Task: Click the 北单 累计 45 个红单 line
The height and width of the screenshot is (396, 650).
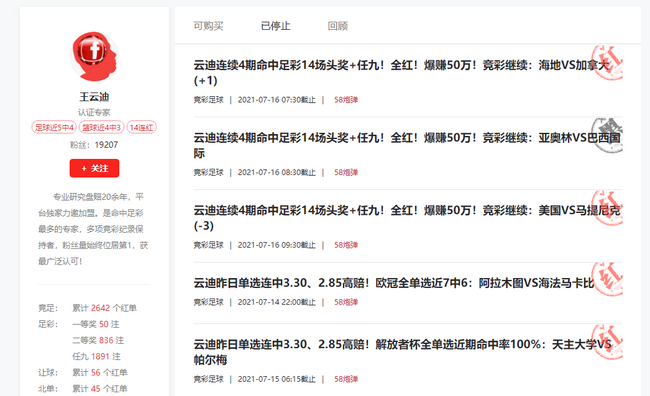Action: [x=82, y=389]
